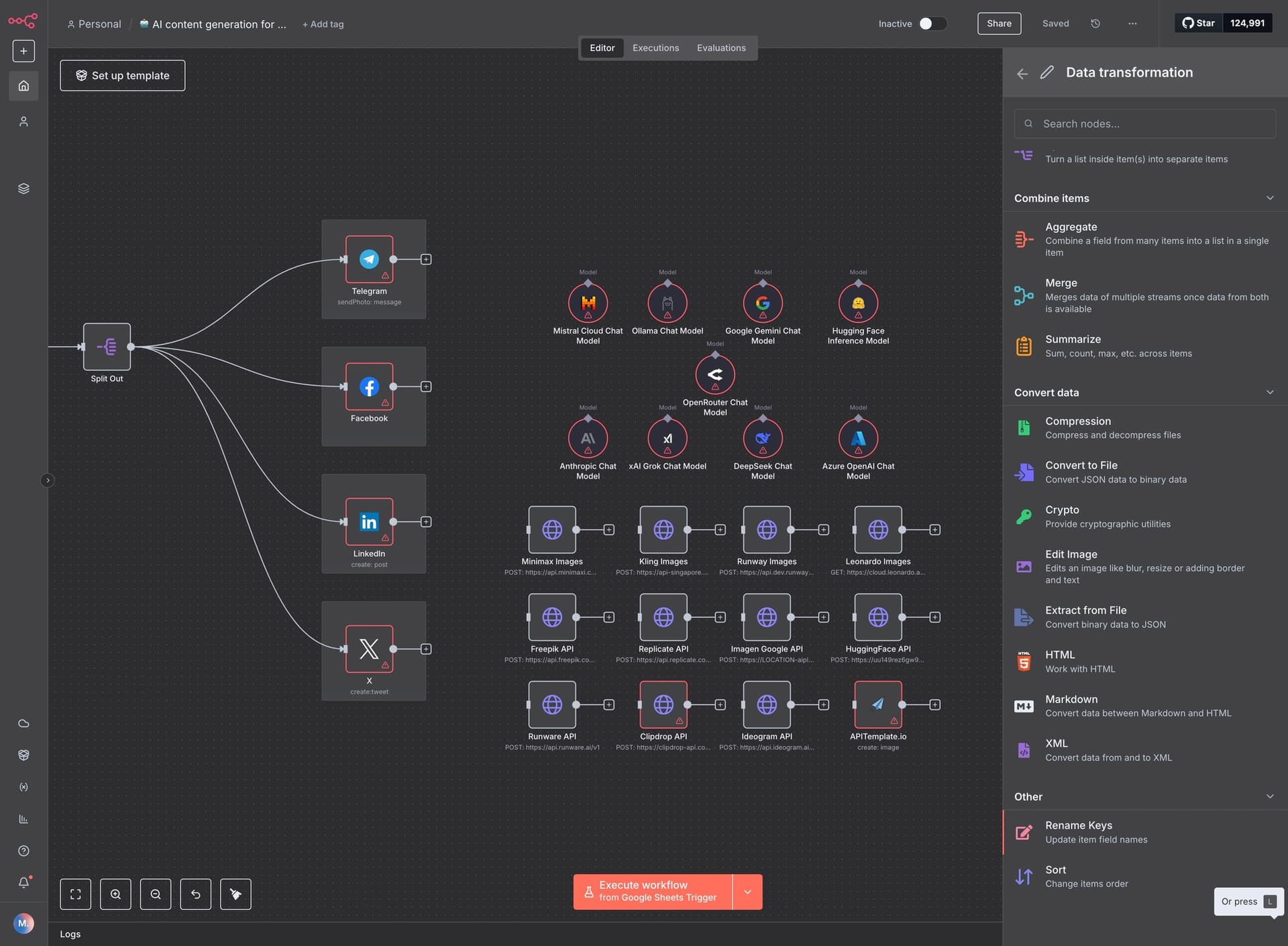The height and width of the screenshot is (946, 1288).
Task: Select Mistral Cloud Chat Model node
Action: pos(588,303)
